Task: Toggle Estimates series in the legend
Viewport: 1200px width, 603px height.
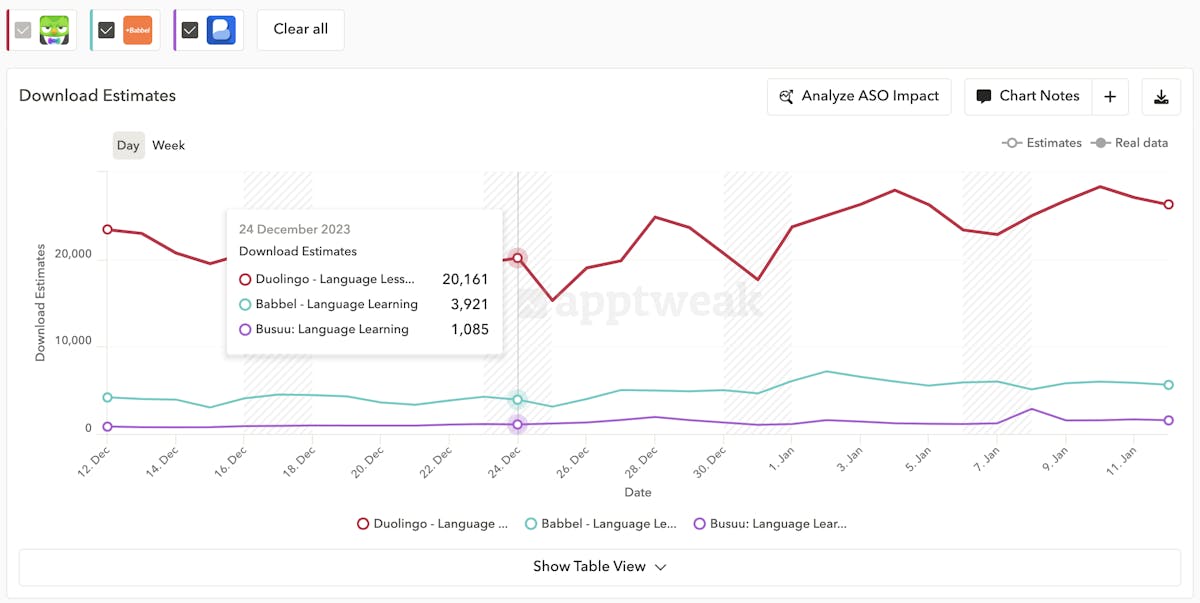Action: click(1012, 143)
